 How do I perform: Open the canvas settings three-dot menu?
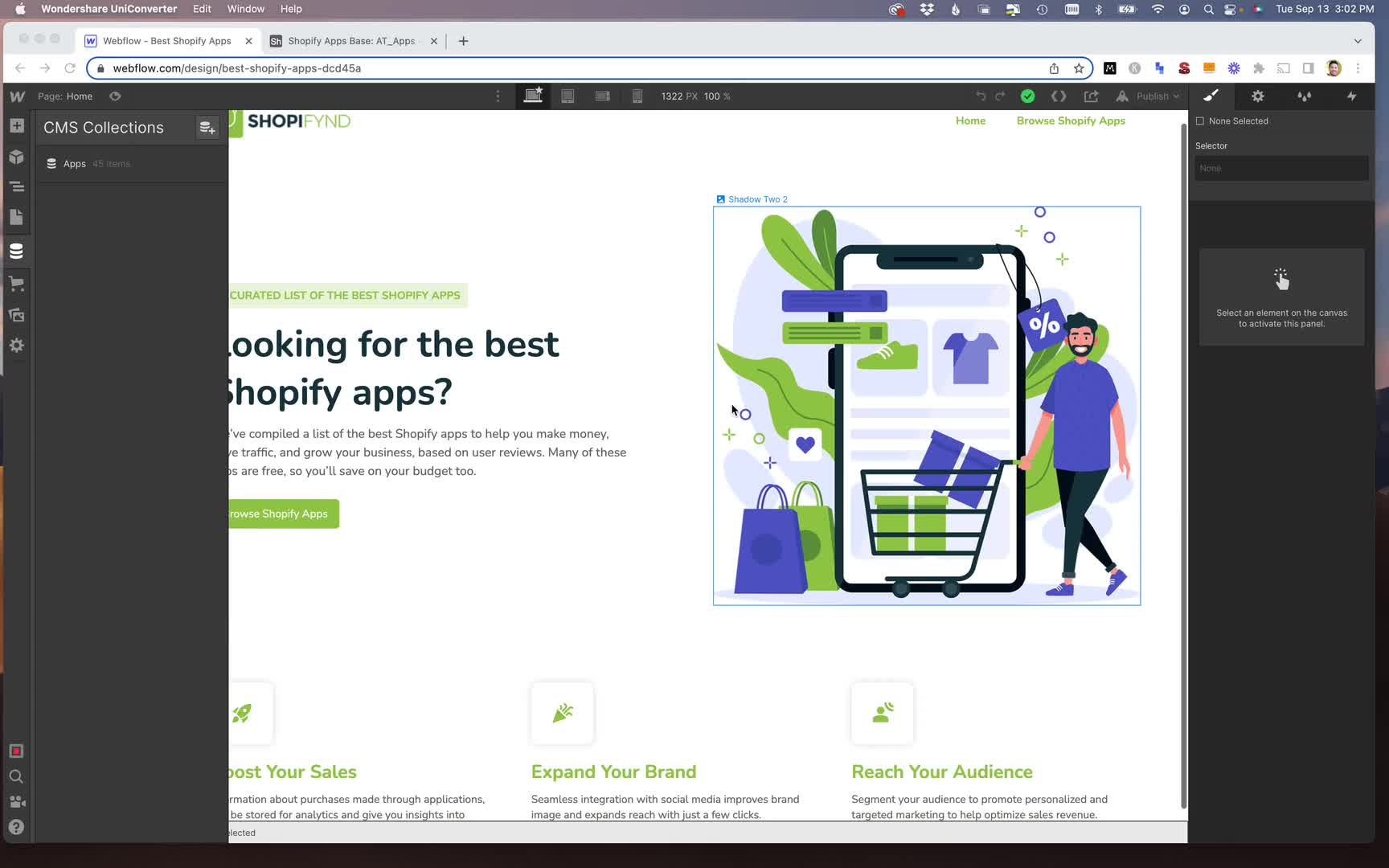click(x=498, y=96)
